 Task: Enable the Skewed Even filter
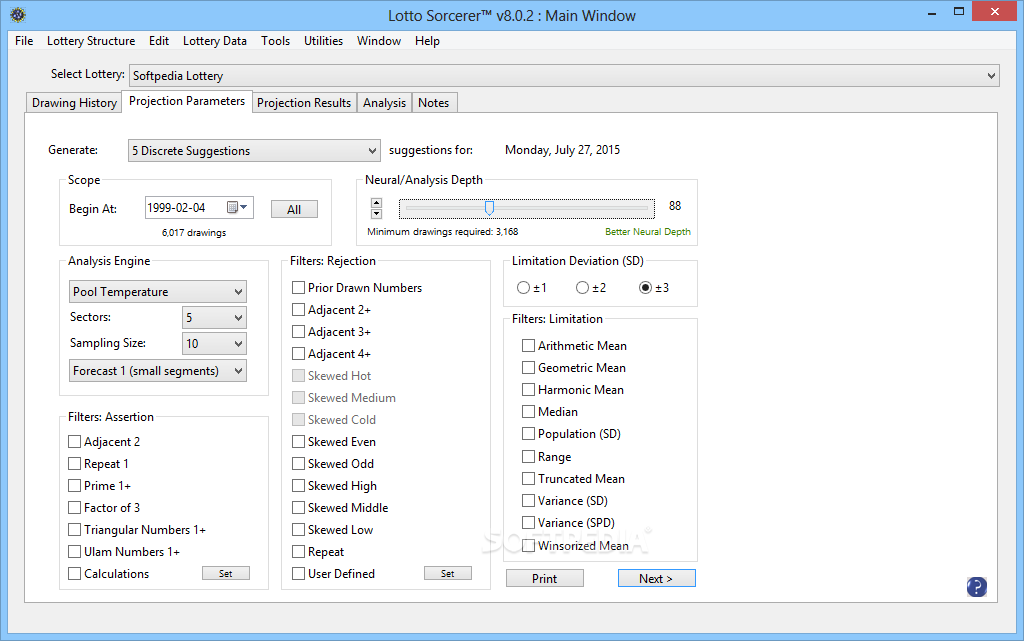(298, 441)
